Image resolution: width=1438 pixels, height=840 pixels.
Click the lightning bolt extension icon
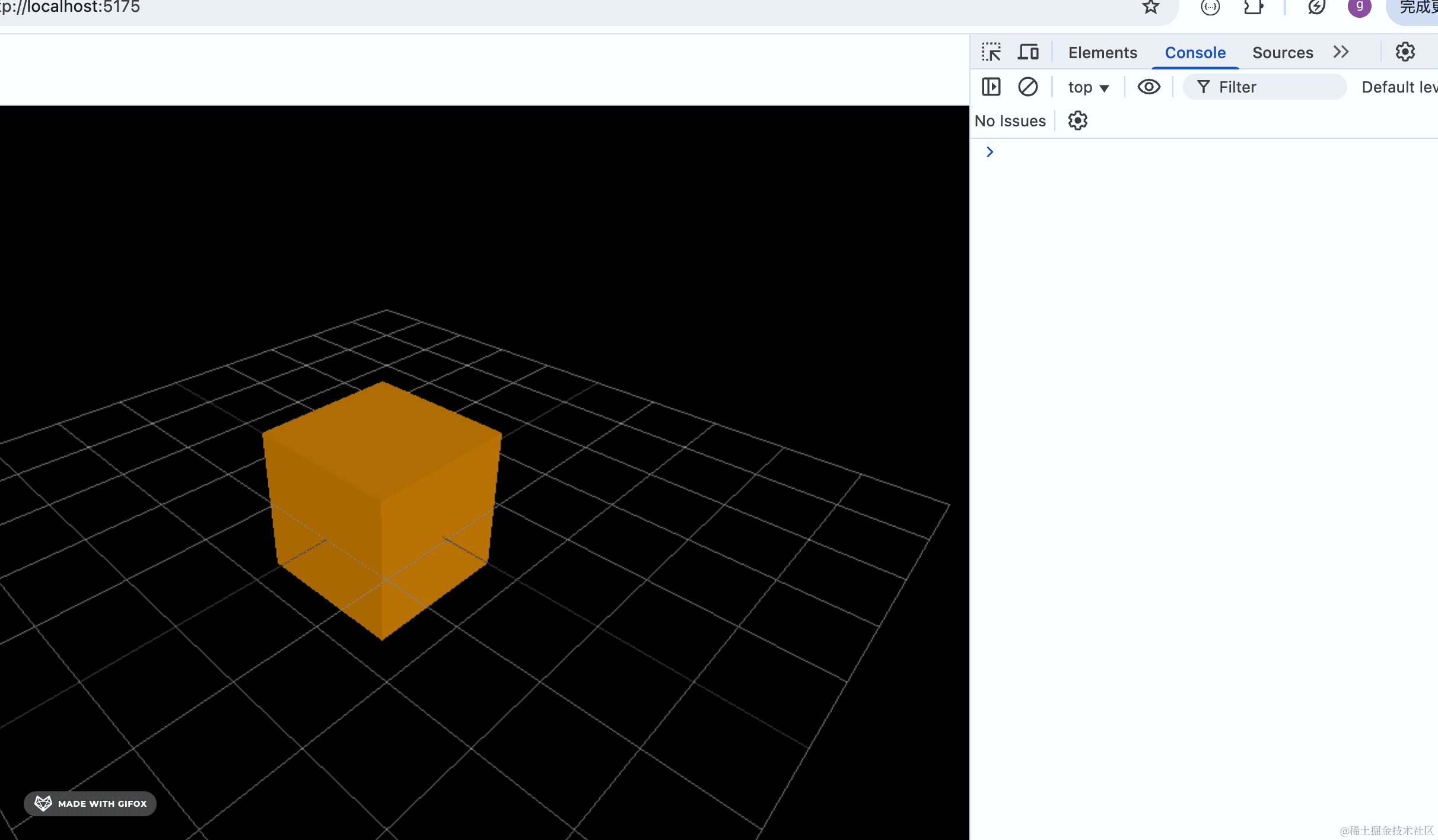[x=1316, y=7]
